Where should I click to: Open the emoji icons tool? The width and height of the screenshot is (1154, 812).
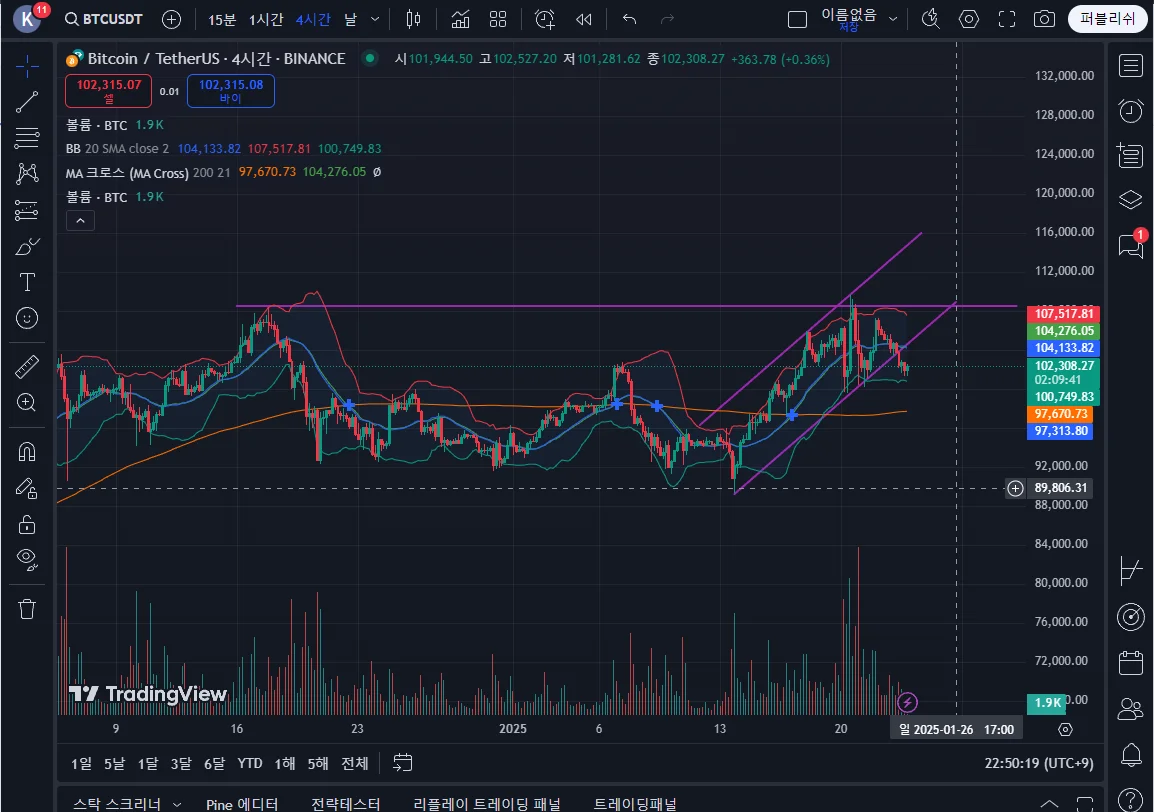(x=27, y=318)
